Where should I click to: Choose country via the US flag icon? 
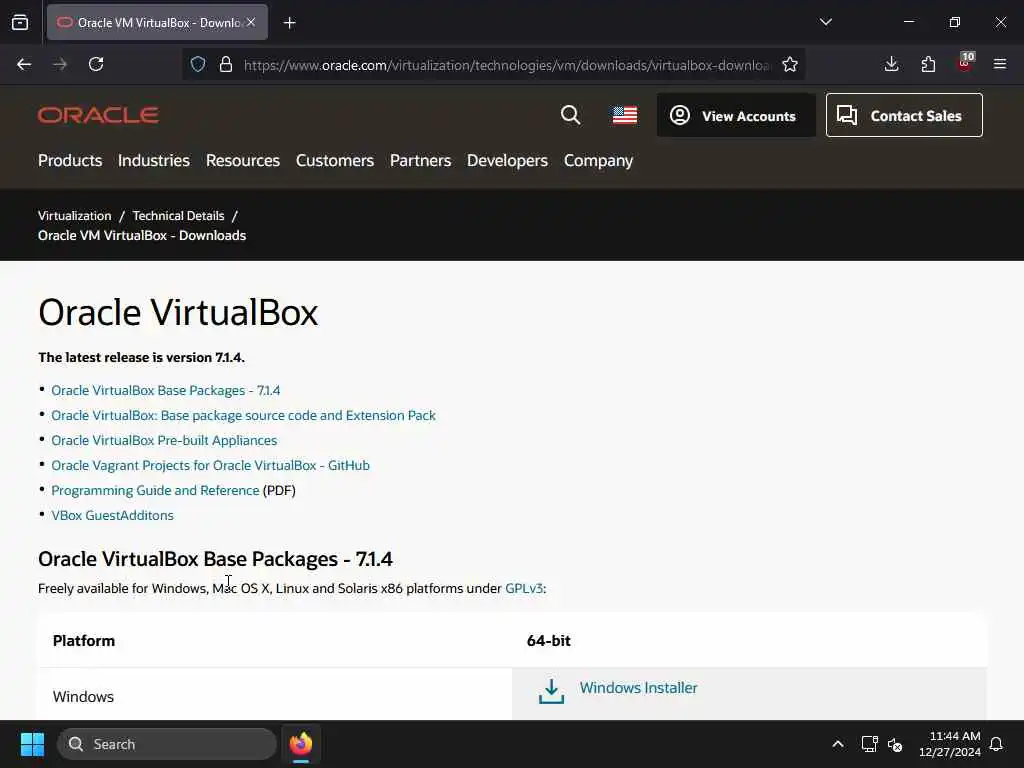(625, 115)
